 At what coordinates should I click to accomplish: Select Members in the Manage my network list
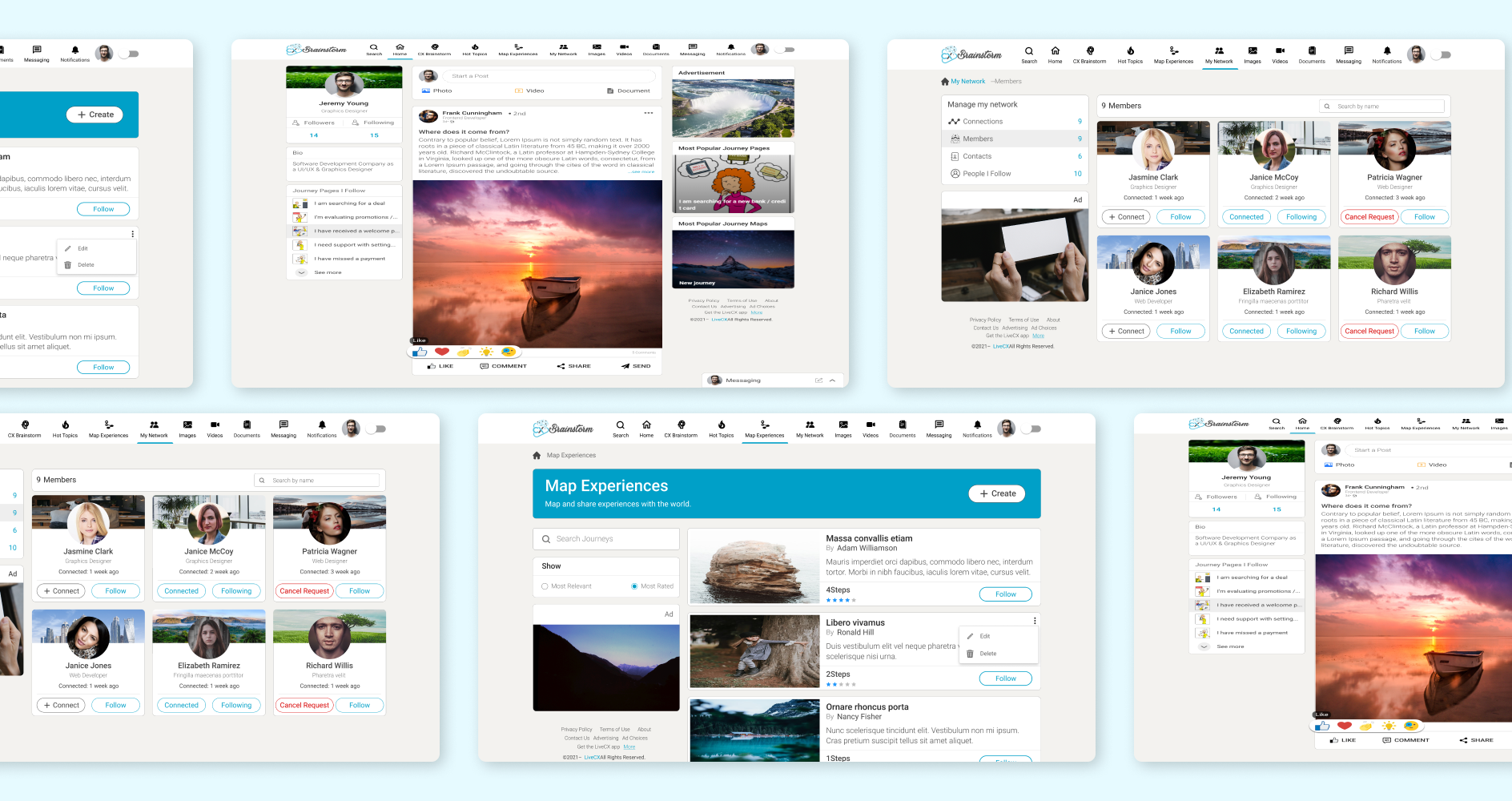coord(978,139)
